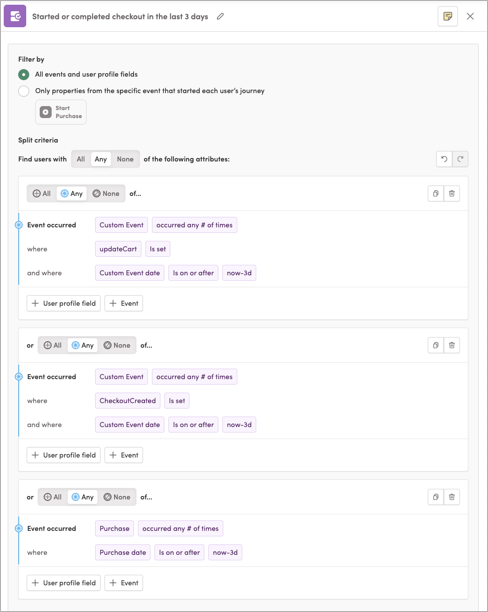Click the Purchase event row marker icon
488x612 pixels.
(x=19, y=529)
